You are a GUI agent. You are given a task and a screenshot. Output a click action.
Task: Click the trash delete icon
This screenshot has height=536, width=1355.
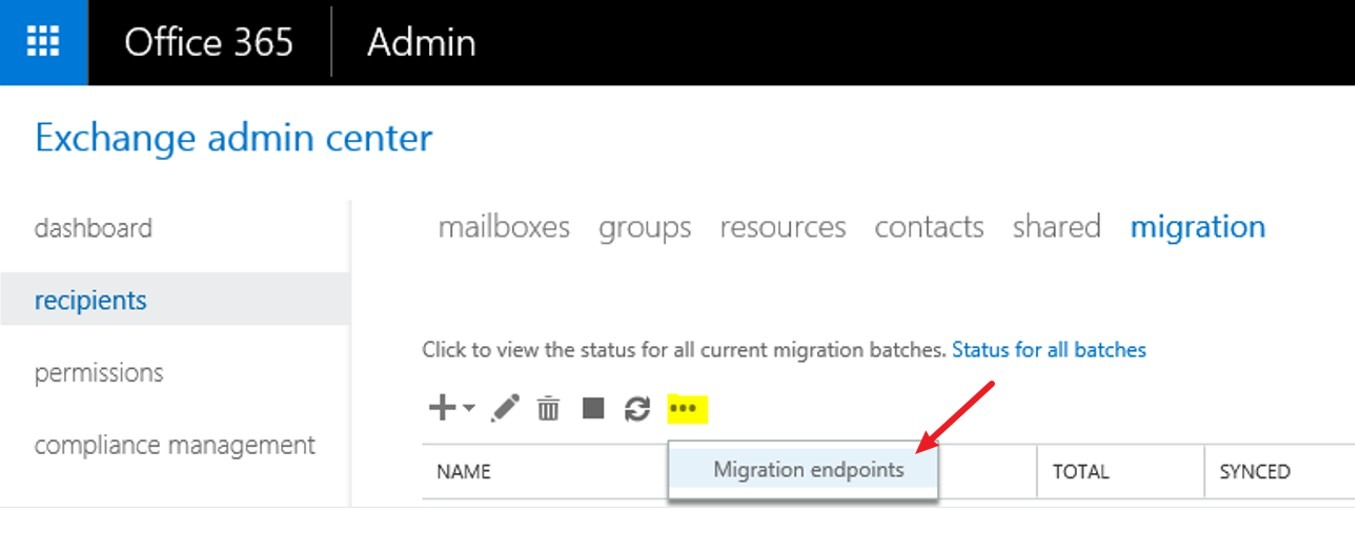pos(548,408)
